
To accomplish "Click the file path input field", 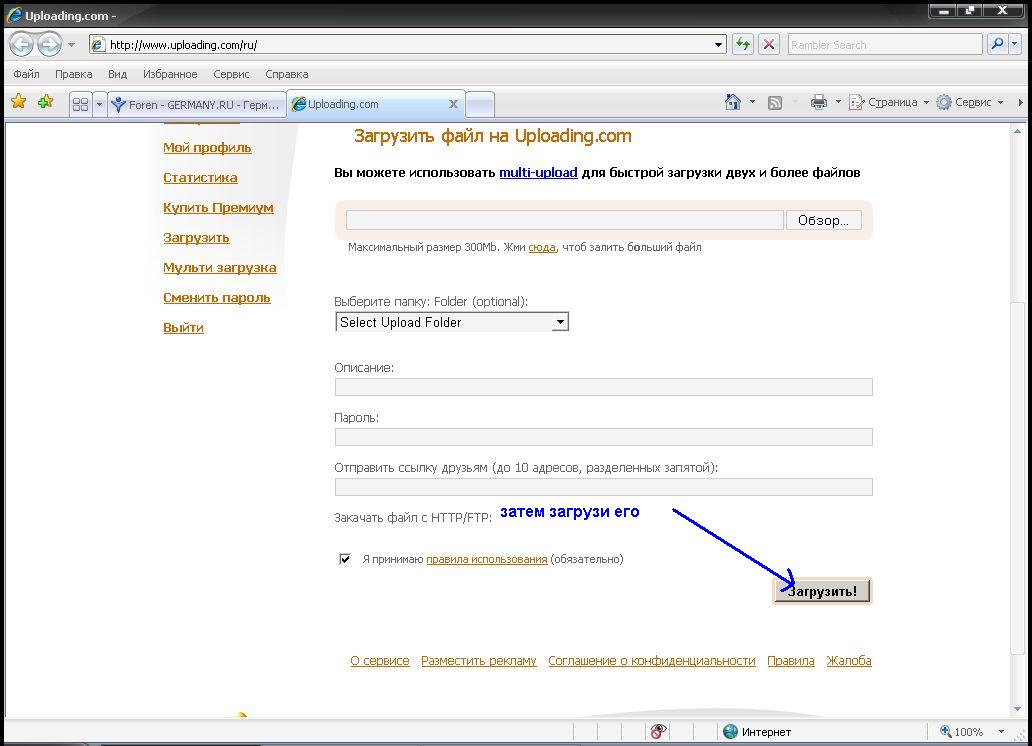I will (565, 220).
